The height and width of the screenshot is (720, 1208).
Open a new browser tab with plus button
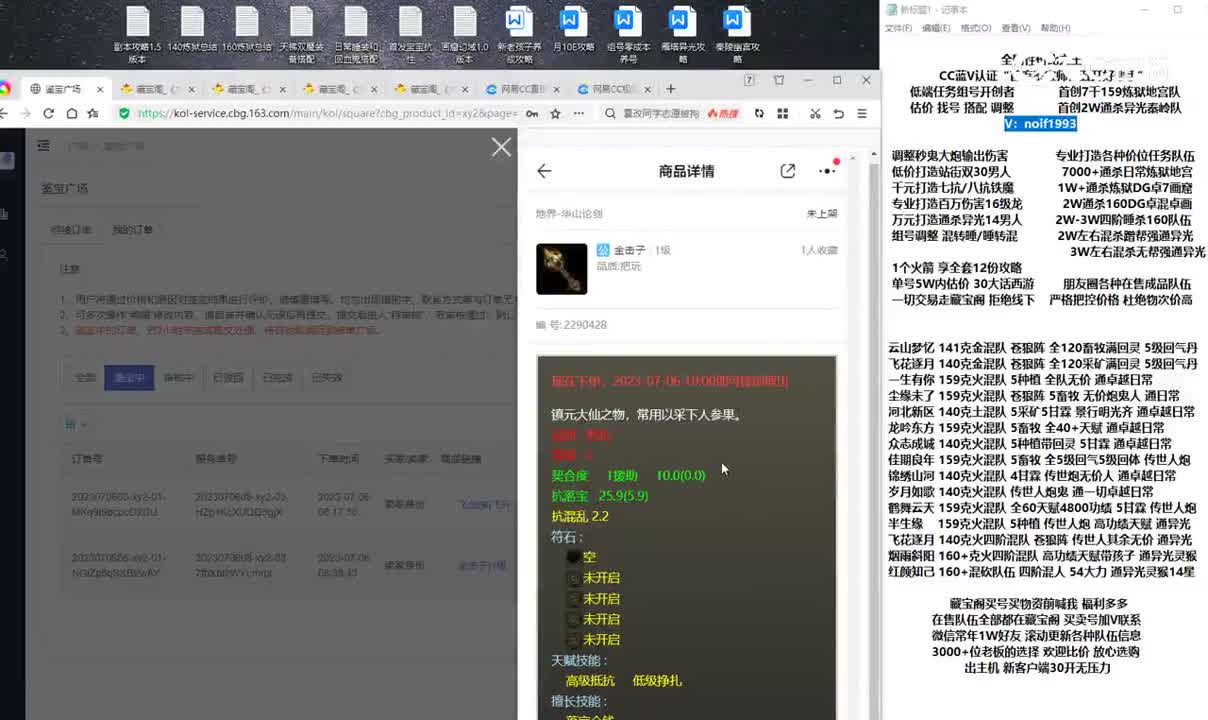pyautogui.click(x=670, y=89)
